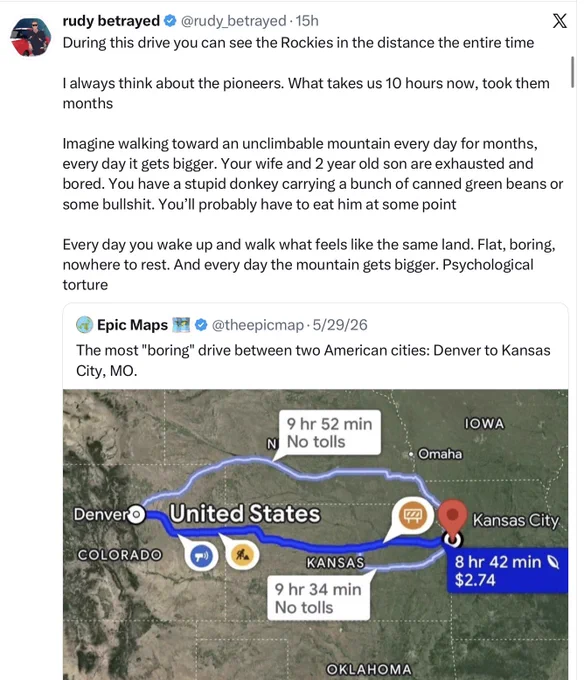Select the Denver origin circle marker
584x680 pixels.
[x=136, y=515]
